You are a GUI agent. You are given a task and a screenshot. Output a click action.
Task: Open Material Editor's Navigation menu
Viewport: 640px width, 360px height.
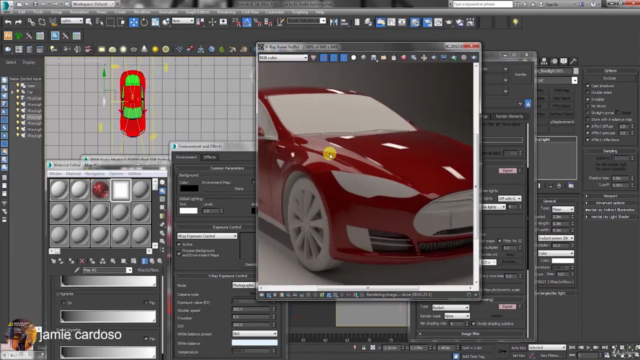point(95,174)
